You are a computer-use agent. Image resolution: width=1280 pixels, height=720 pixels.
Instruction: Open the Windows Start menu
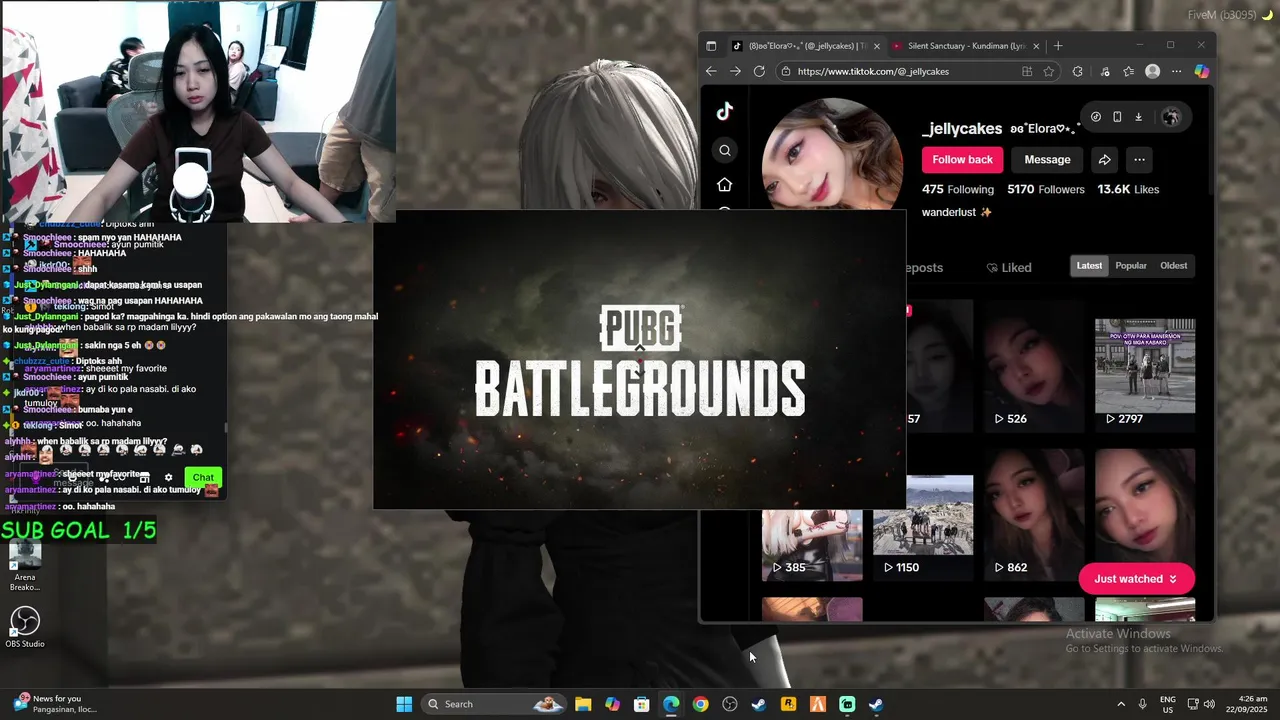(x=404, y=704)
